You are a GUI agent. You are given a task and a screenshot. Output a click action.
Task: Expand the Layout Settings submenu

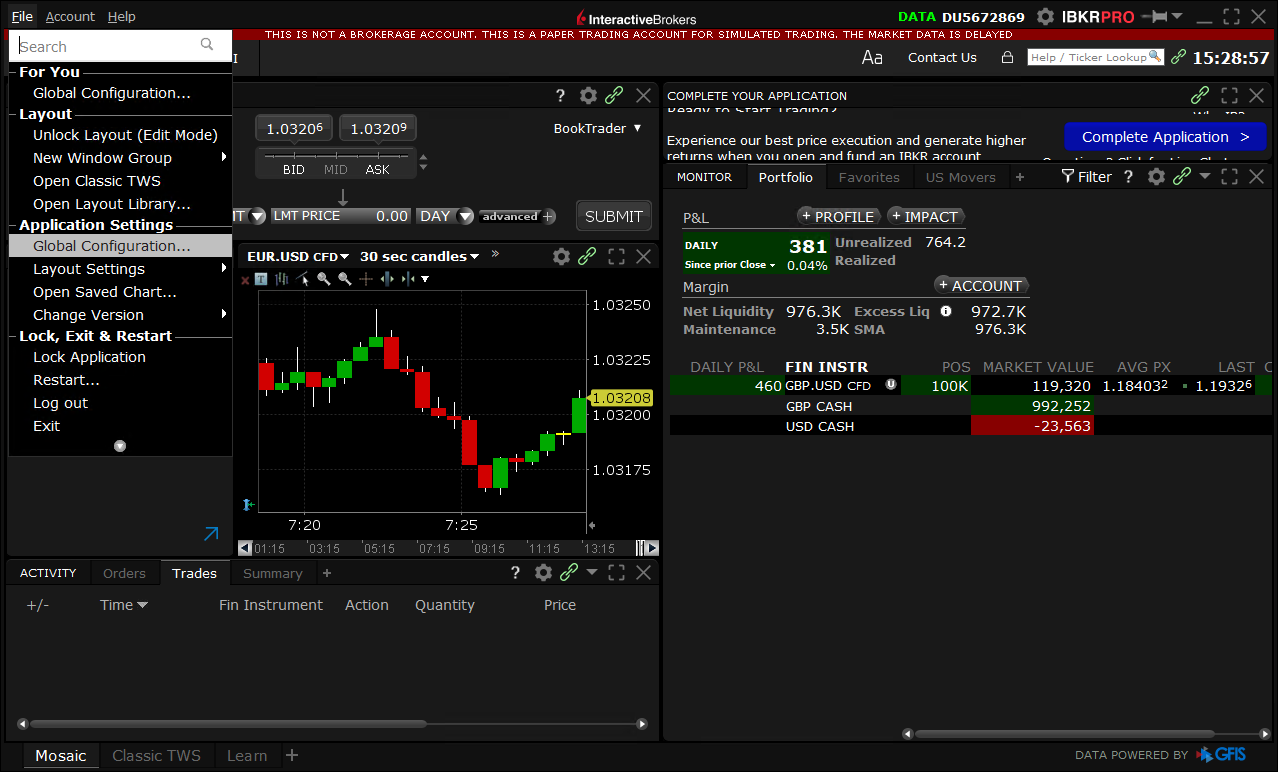224,268
